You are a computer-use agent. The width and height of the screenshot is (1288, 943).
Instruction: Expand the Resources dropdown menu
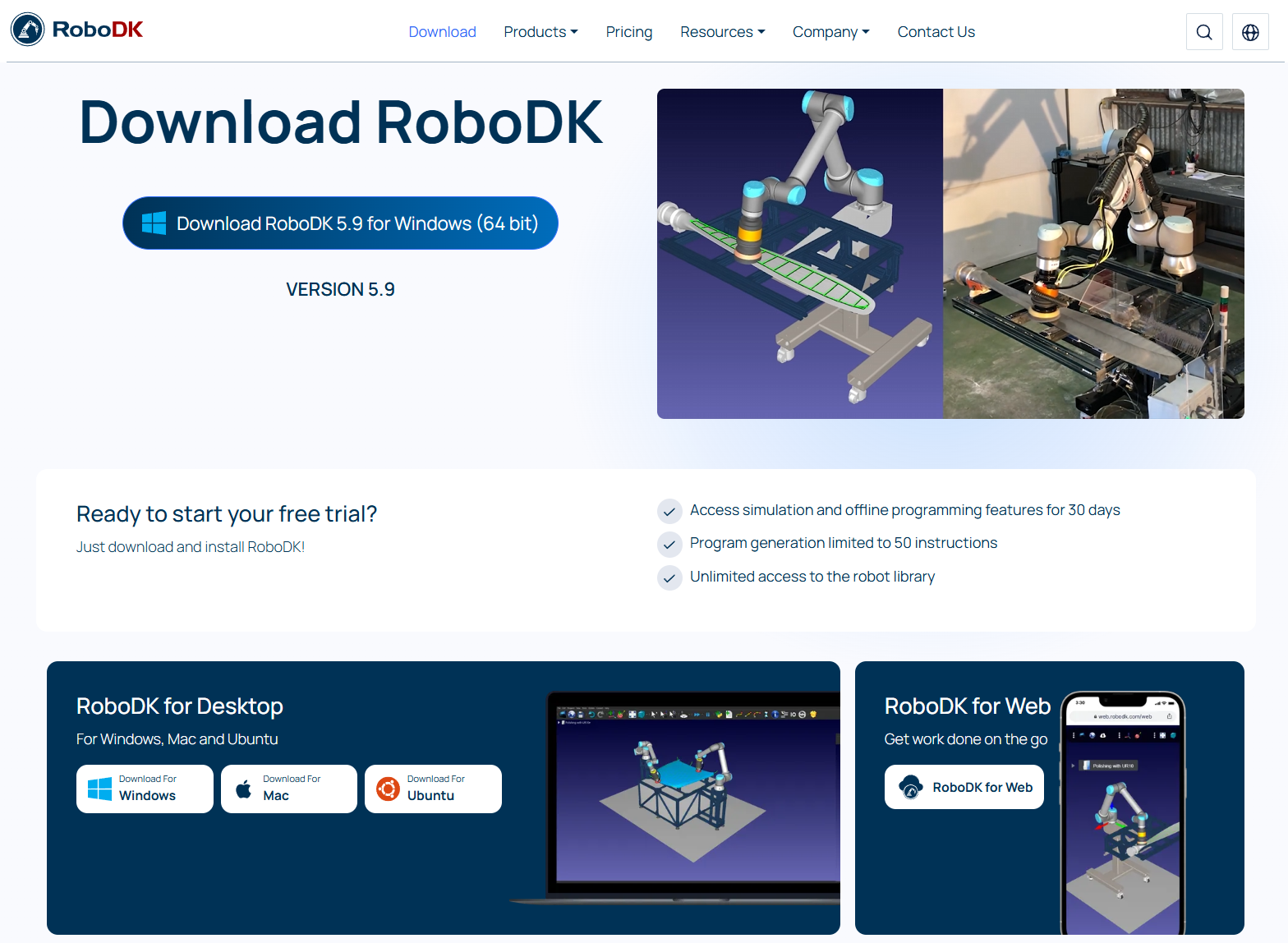tap(723, 32)
